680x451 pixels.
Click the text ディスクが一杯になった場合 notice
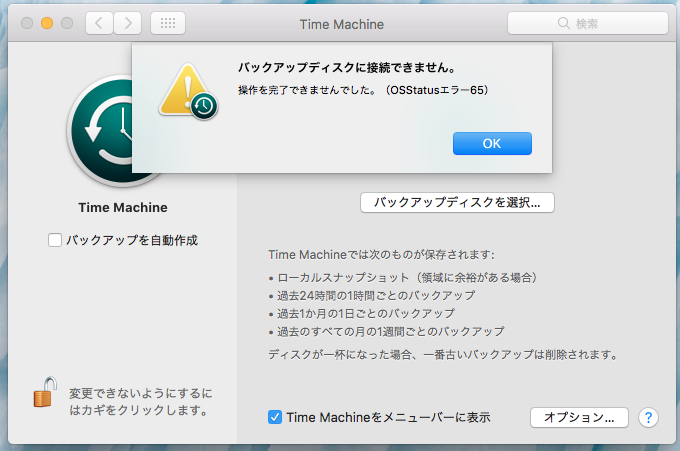(443, 355)
